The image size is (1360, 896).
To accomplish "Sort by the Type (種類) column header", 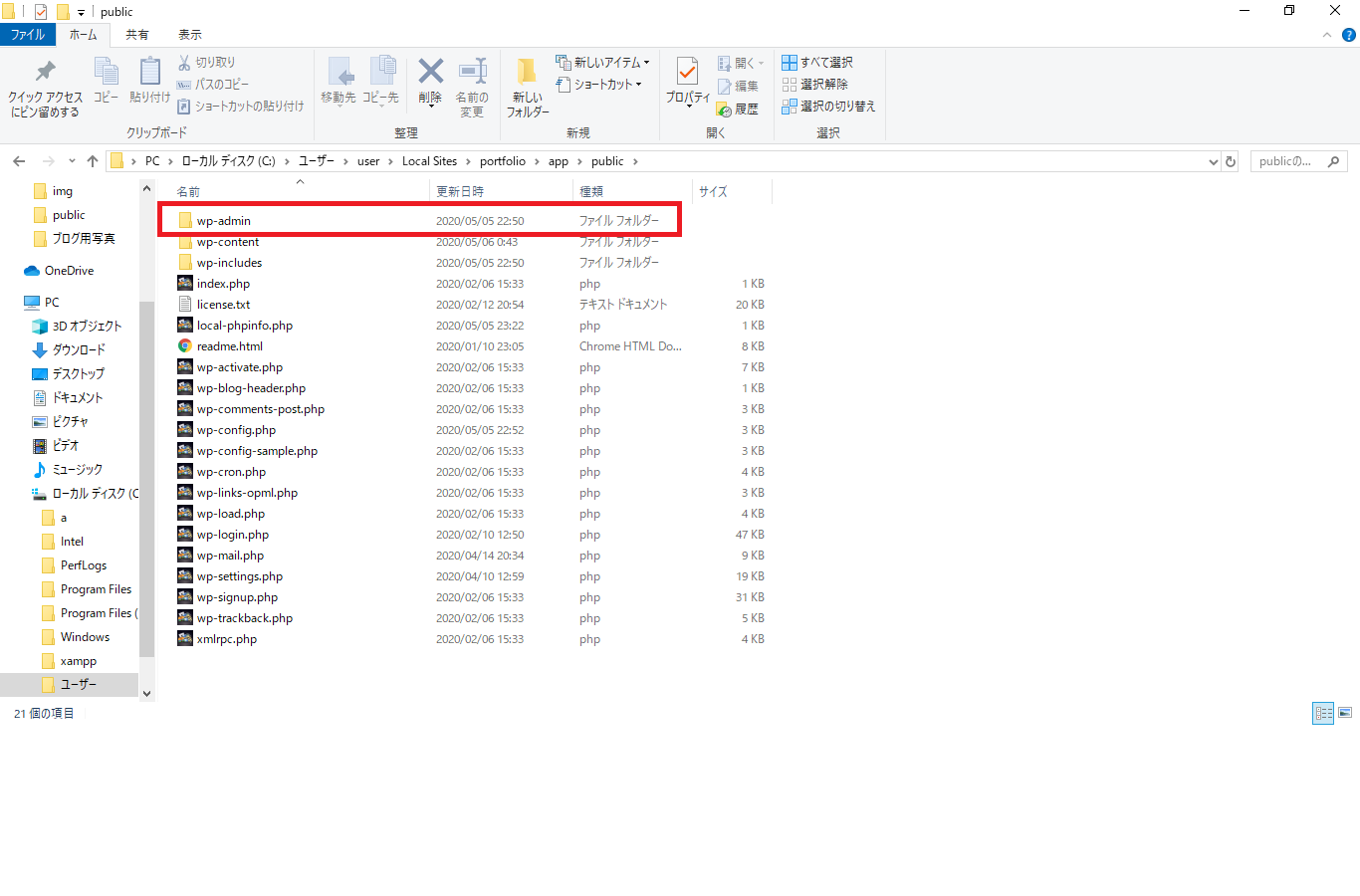I will pos(632,191).
